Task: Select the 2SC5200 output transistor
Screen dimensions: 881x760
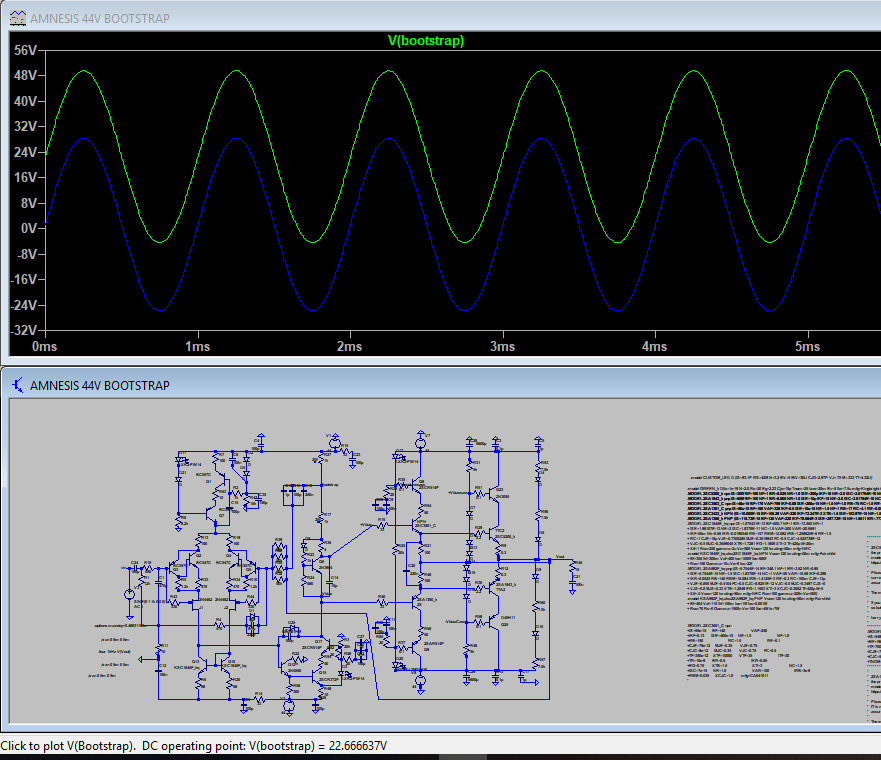Action: (494, 534)
